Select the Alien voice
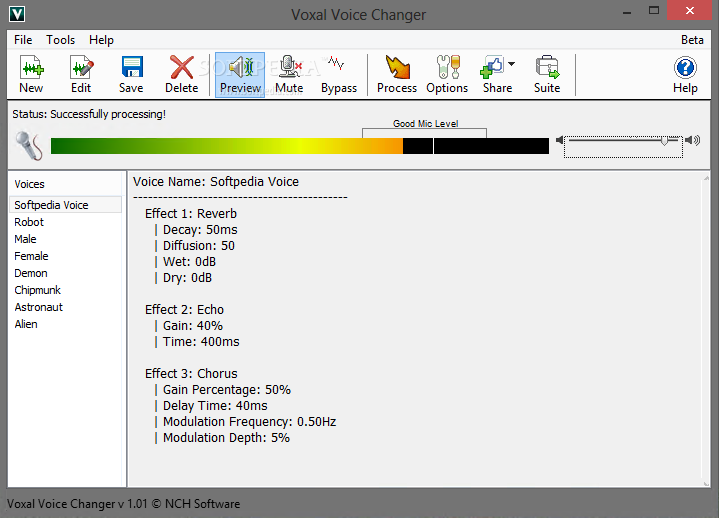Screen dimensions: 719x518 pos(26,324)
